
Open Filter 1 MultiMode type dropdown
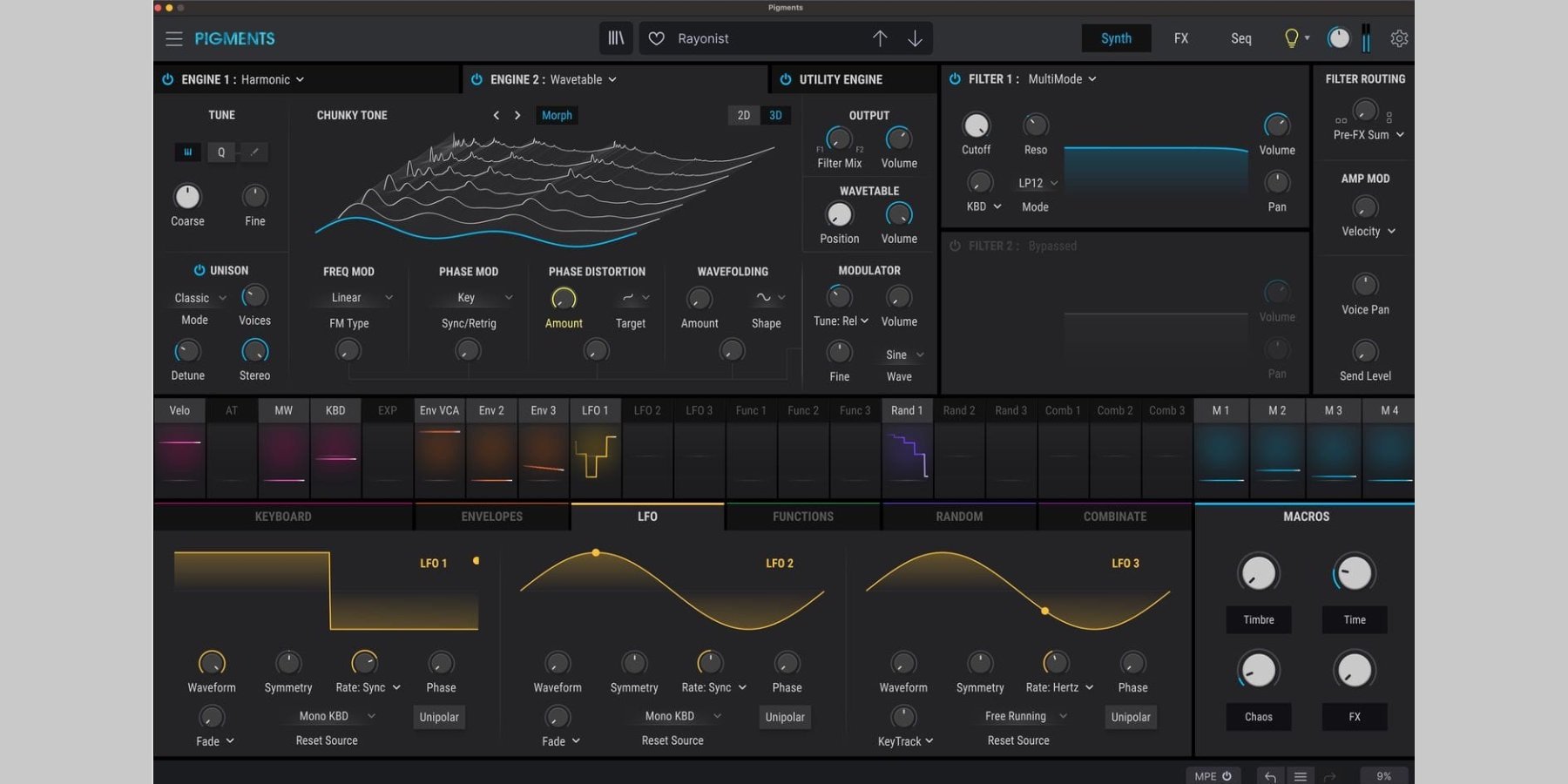[1062, 78]
